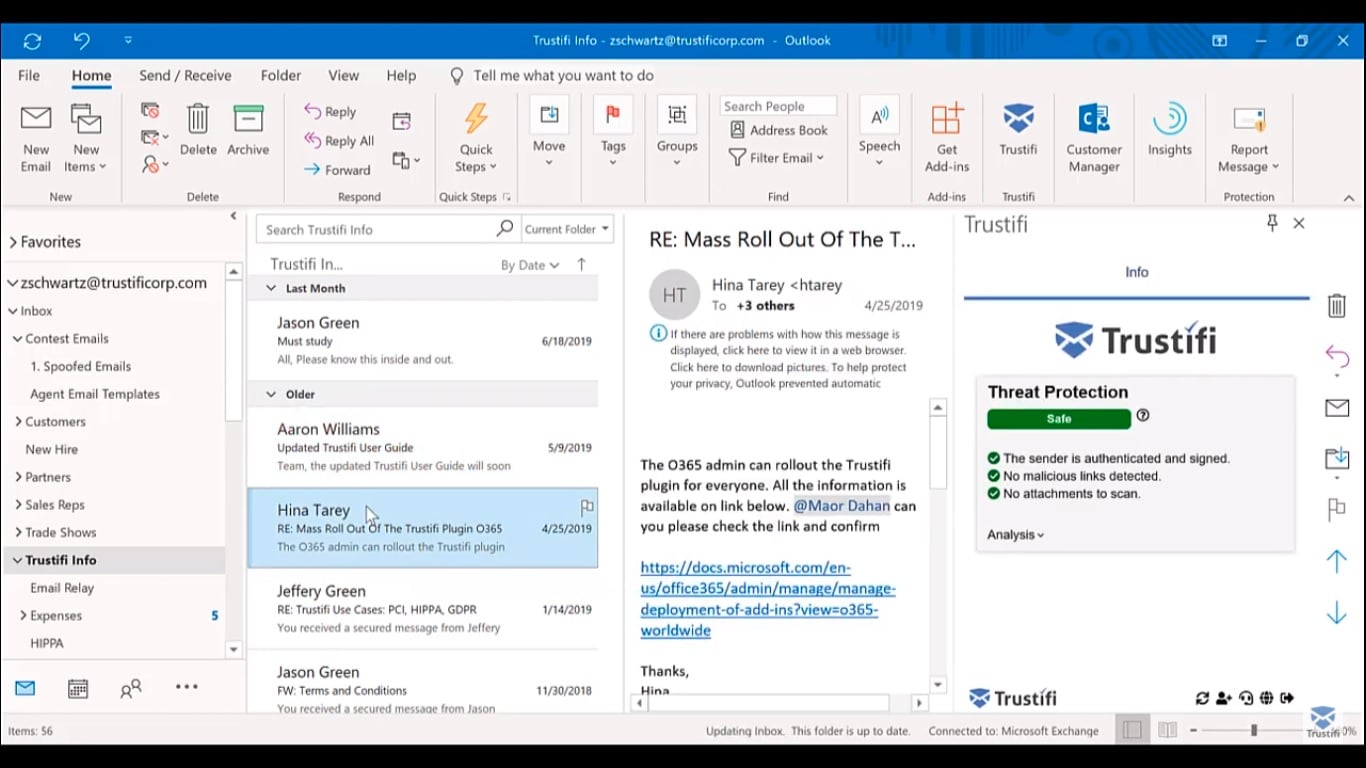
Task: Open the Current Folder scope dropdown
Action: (x=567, y=229)
